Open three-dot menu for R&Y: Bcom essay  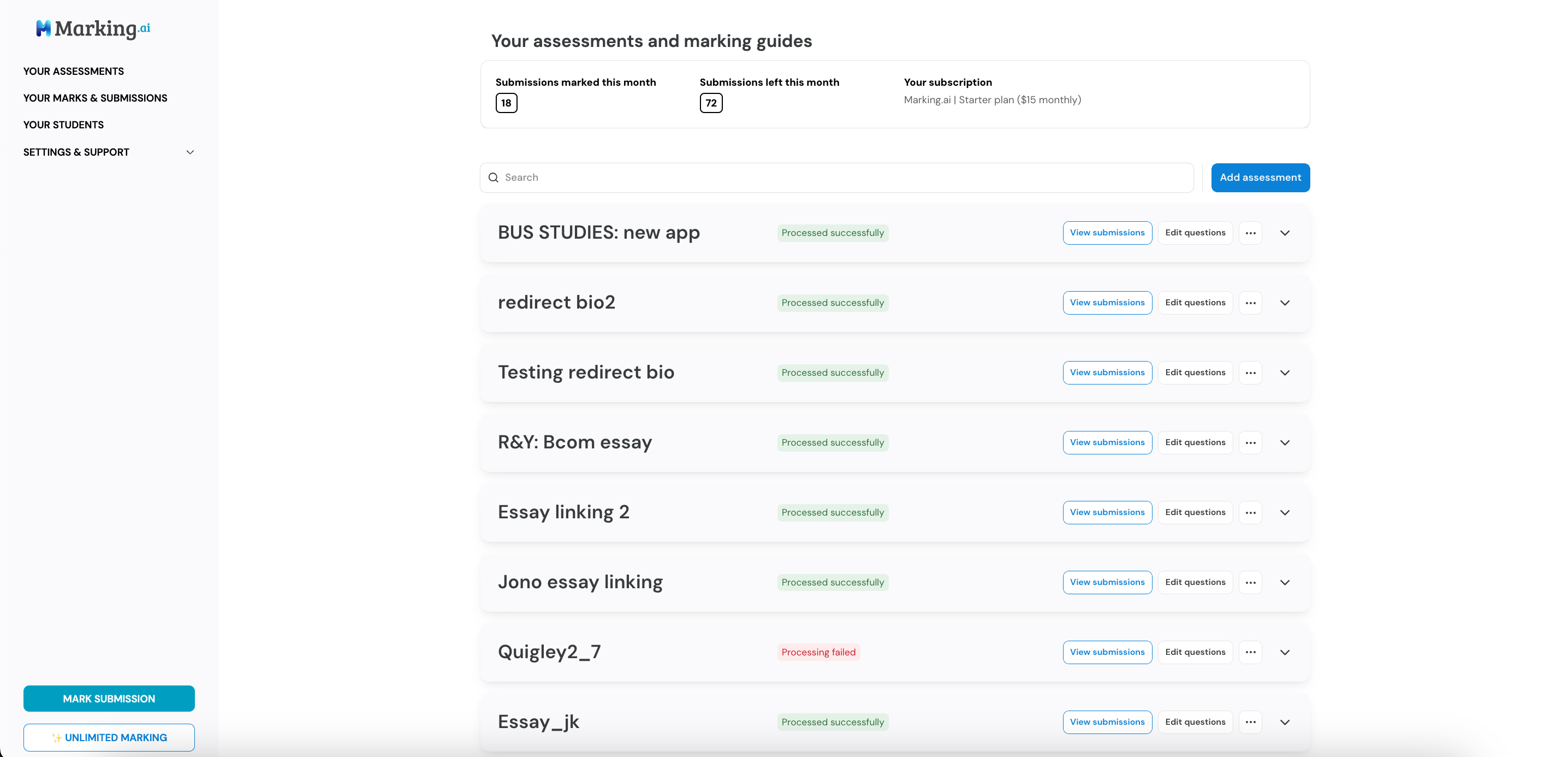1250,443
